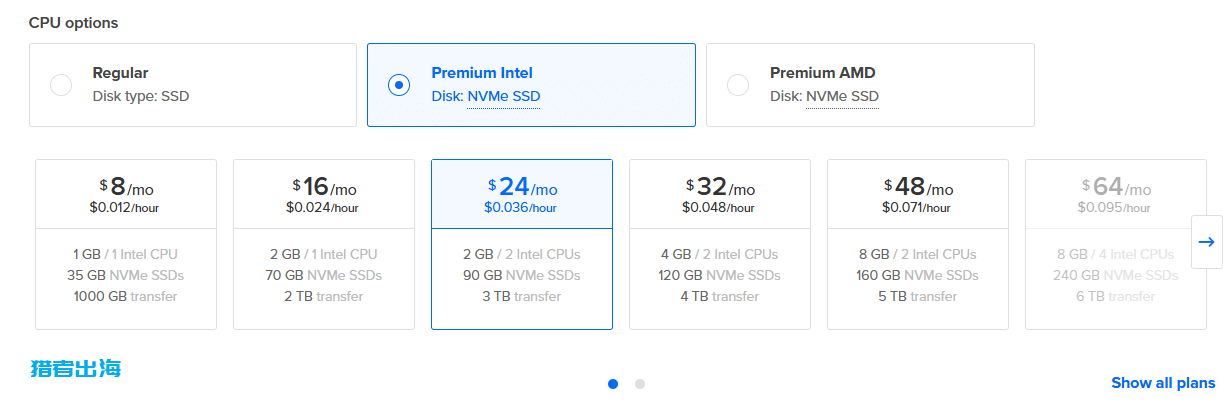The height and width of the screenshot is (407, 1223).
Task: Click the NVMe SSD link under Premium Intel
Action: (x=504, y=97)
